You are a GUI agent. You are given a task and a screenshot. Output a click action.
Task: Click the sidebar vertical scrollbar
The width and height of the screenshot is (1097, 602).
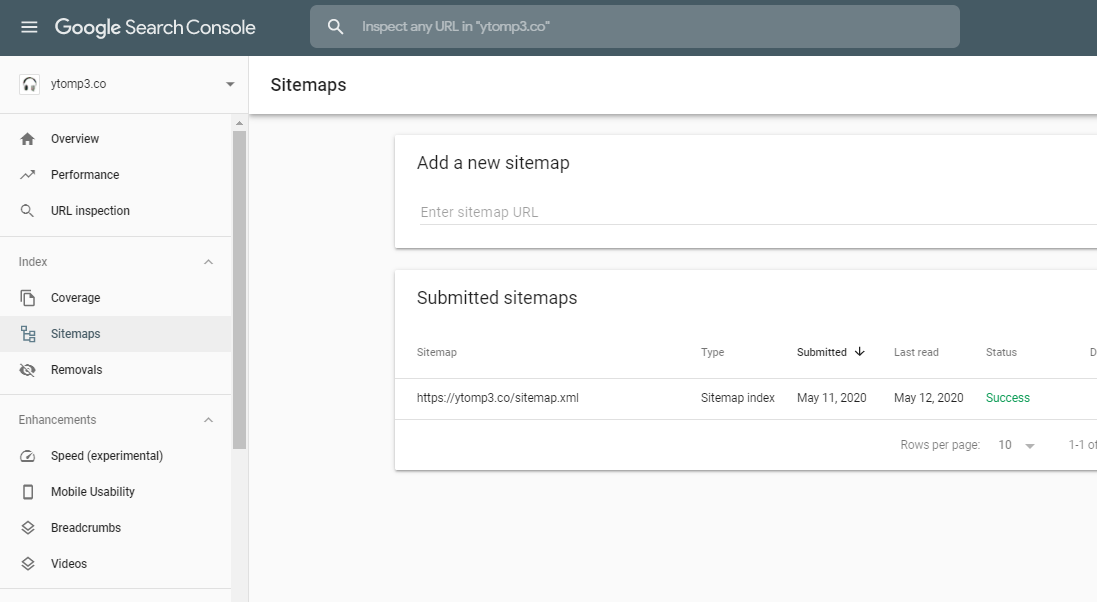pyautogui.click(x=239, y=290)
